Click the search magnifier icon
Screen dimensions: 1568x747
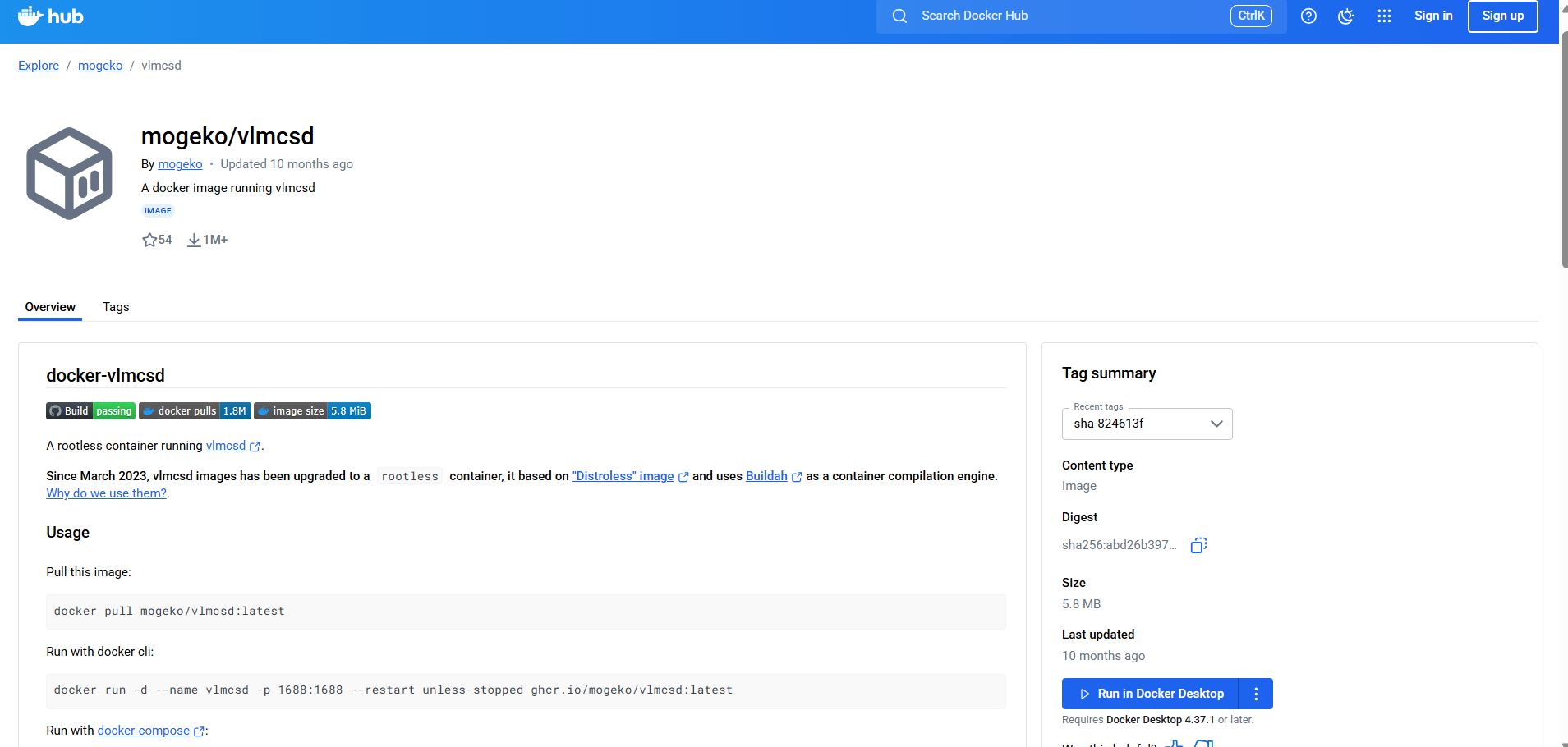click(899, 16)
